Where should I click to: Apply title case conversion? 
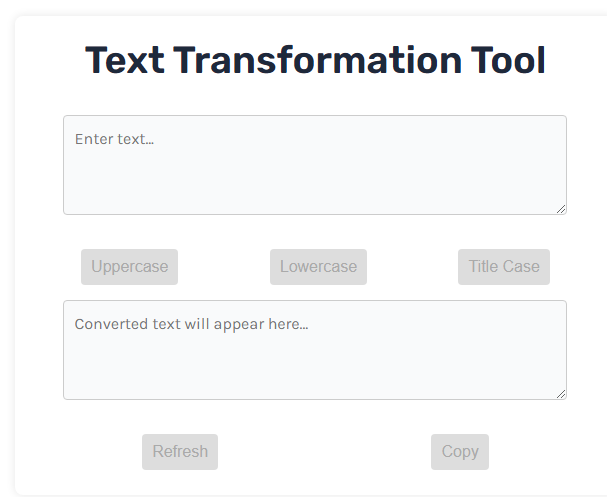pos(504,267)
